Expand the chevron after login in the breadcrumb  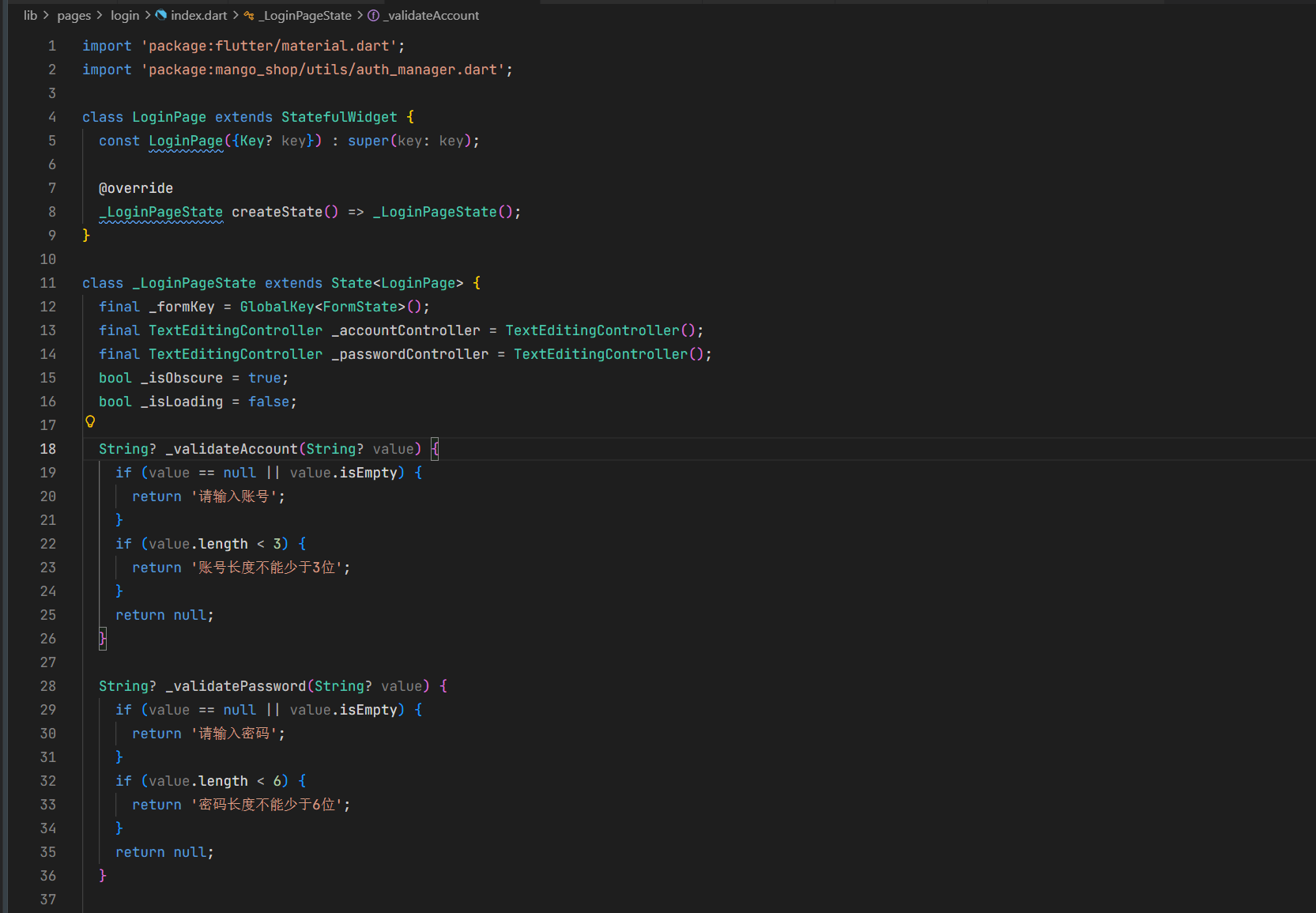point(148,15)
